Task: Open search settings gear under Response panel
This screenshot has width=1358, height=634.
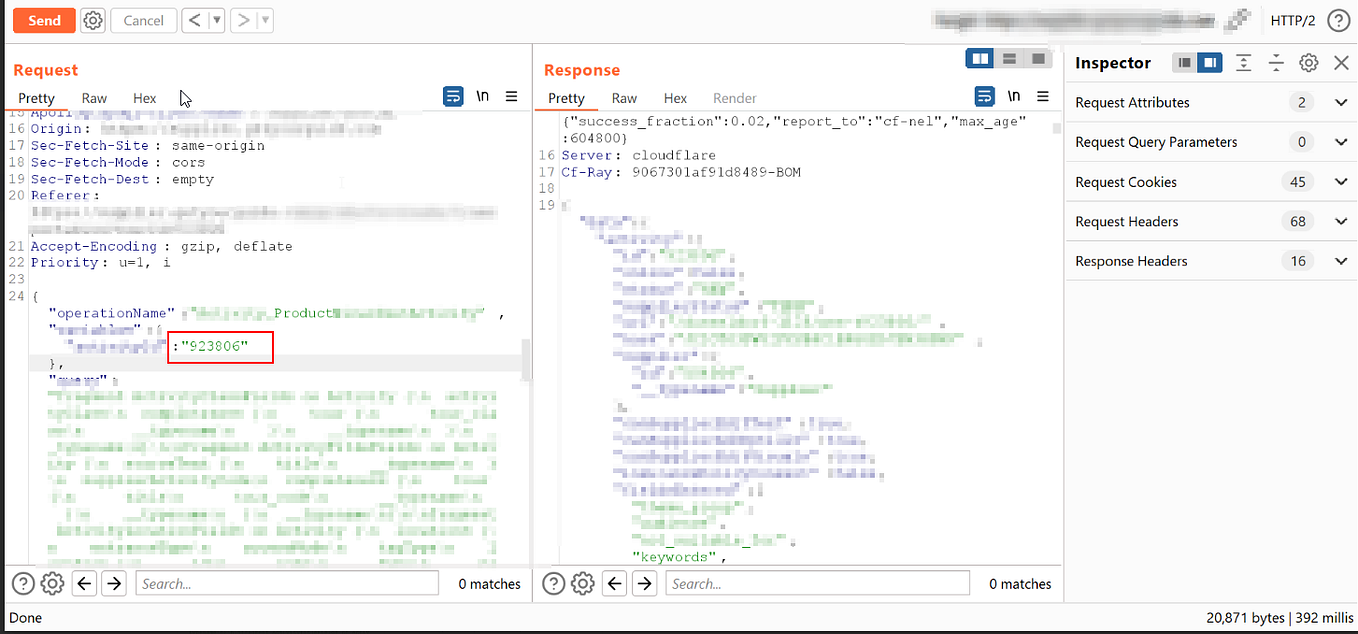Action: 583,583
